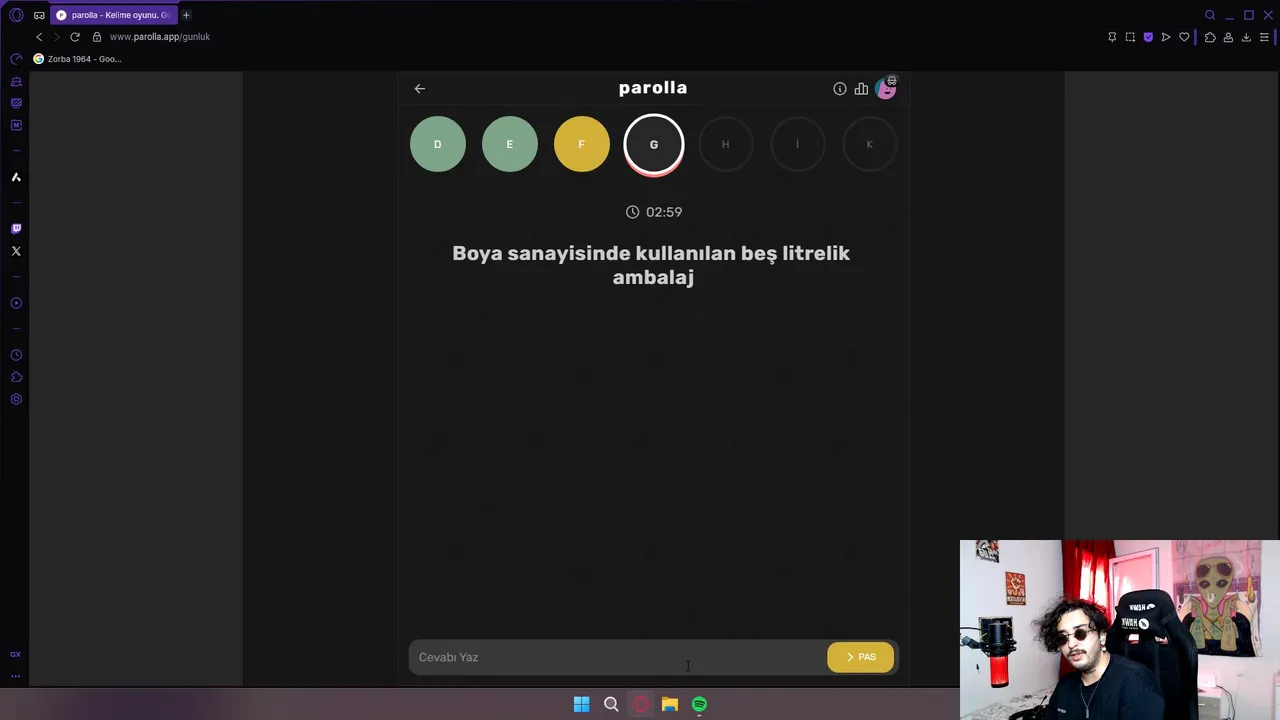The height and width of the screenshot is (720, 1280).
Task: Select dimmed letter İ circle
Action: coord(798,144)
